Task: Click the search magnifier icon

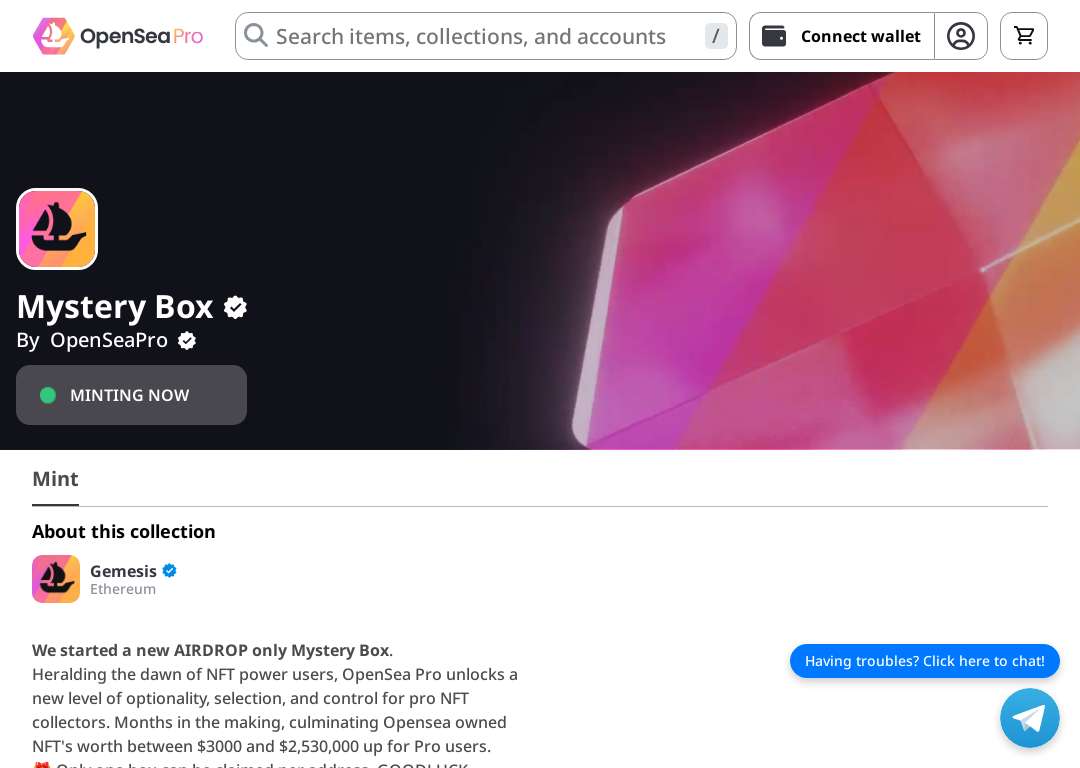Action: click(x=256, y=35)
